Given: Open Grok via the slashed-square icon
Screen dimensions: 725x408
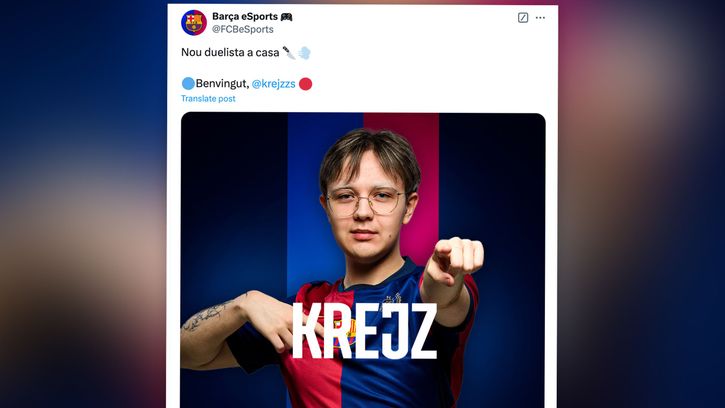Looking at the screenshot, I should coord(523,18).
